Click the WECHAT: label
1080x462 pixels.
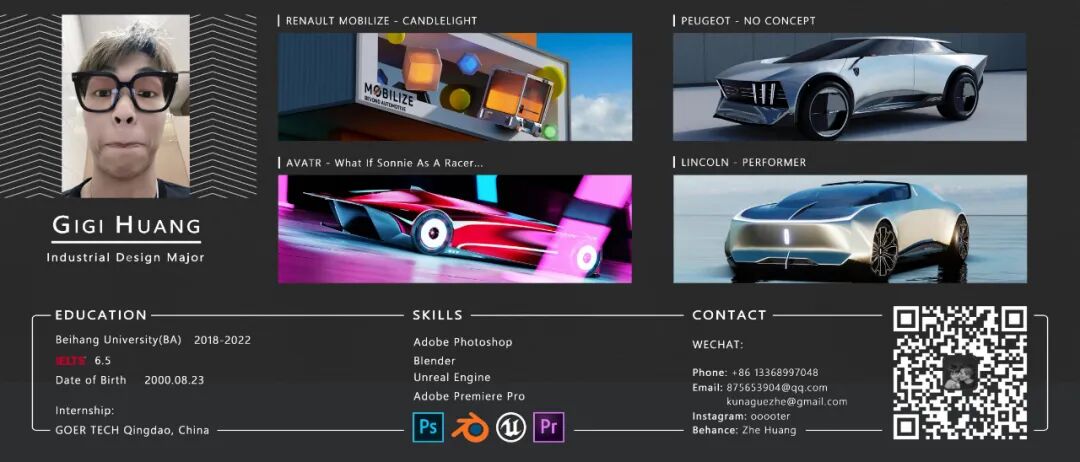tap(718, 345)
